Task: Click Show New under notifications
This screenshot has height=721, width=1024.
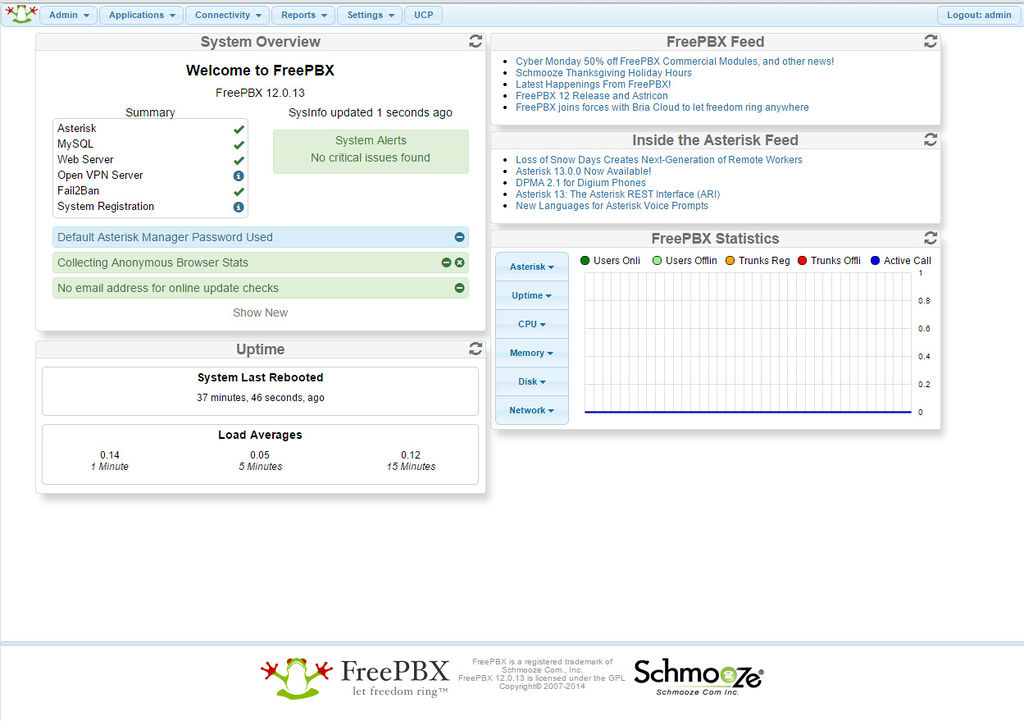Action: (x=260, y=313)
